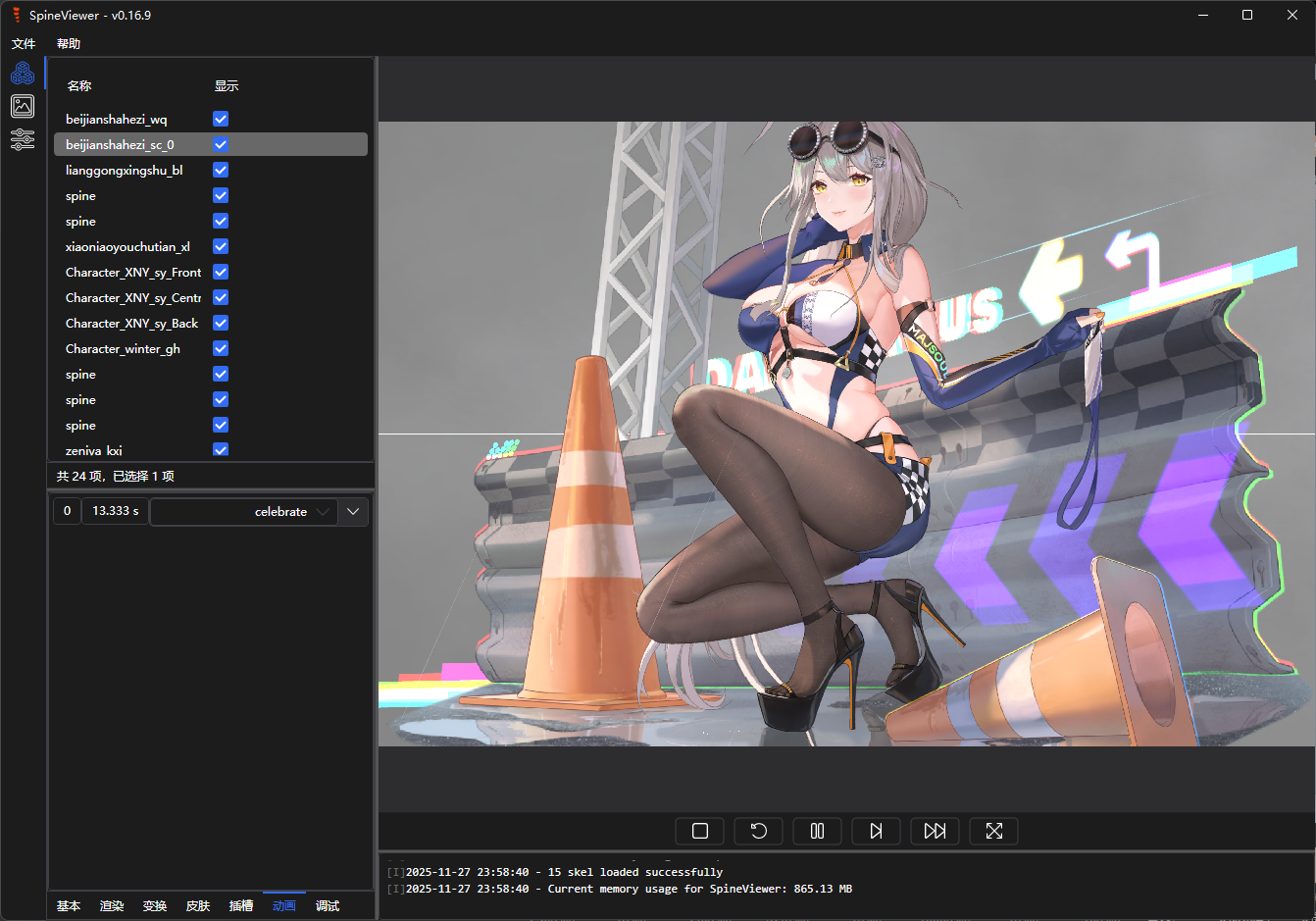Select the Character_XNY_sy_Centr row
Screen dimensions: 1316x921
click(x=211, y=297)
